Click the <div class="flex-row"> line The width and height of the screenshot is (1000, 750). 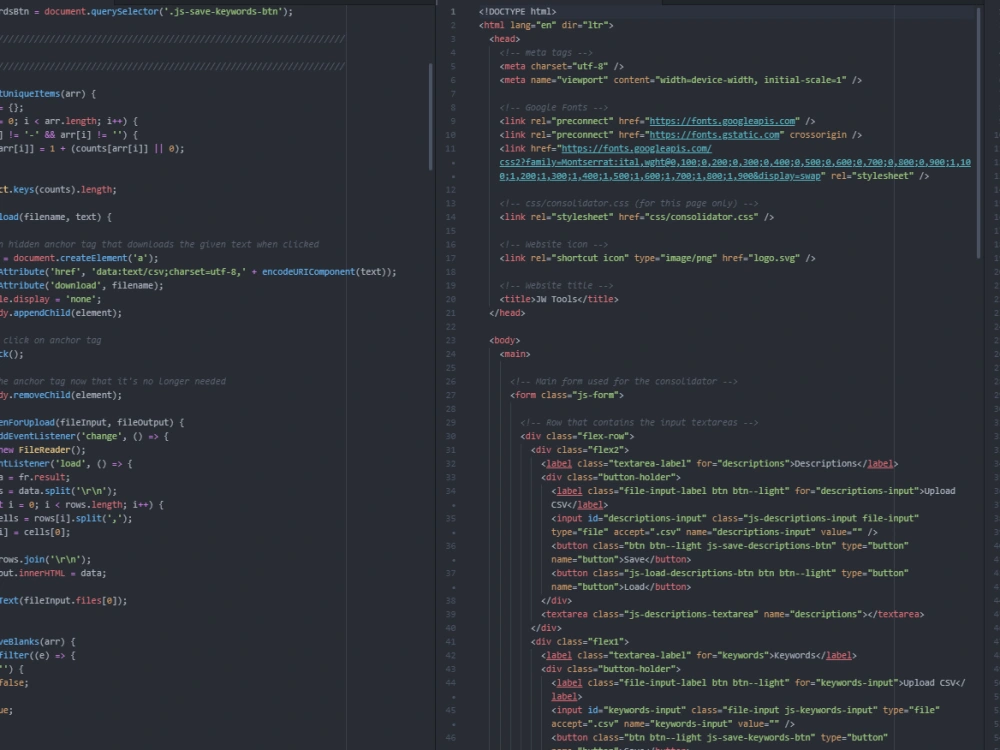(x=577, y=436)
